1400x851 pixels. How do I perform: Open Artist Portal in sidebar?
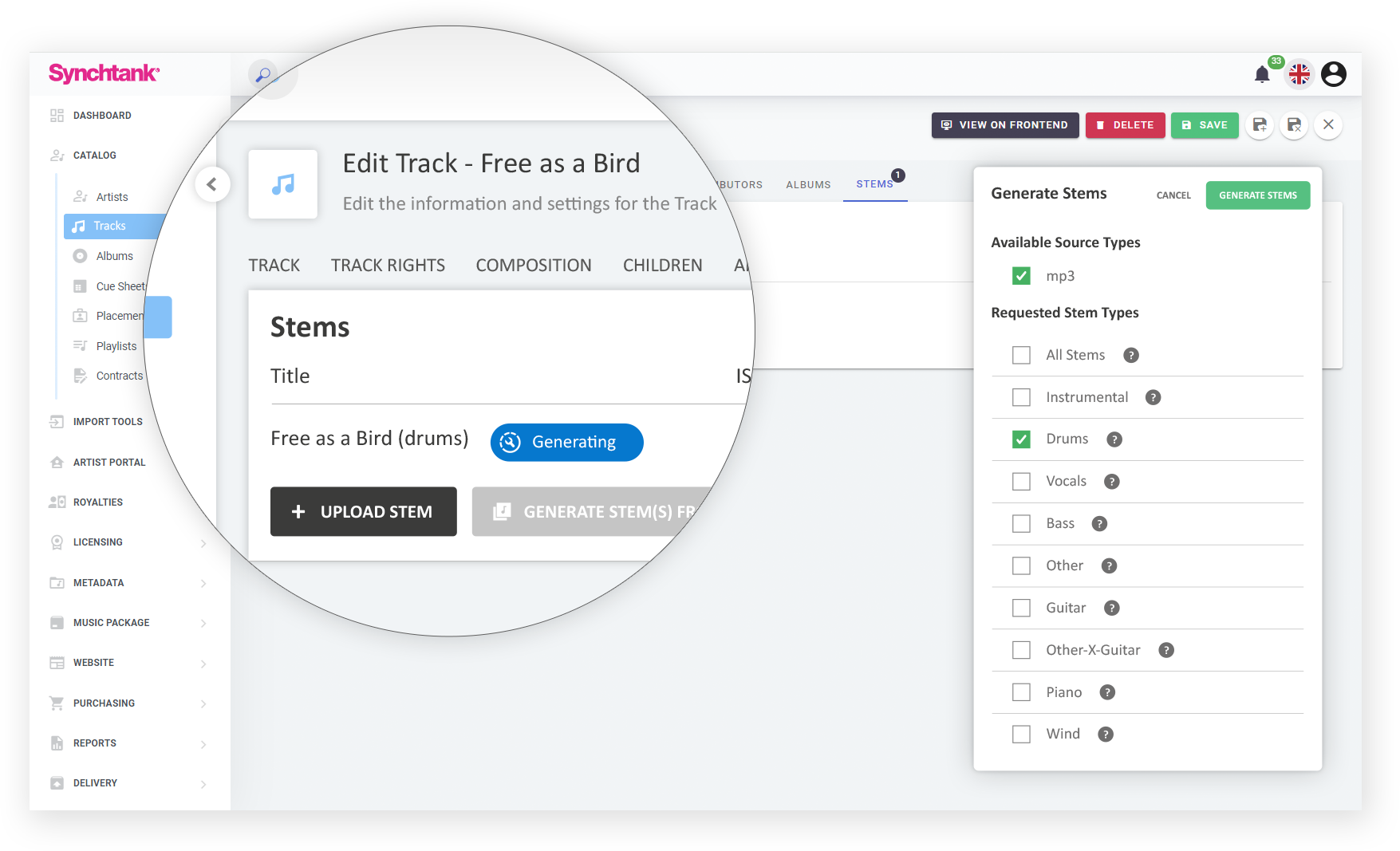[109, 463]
